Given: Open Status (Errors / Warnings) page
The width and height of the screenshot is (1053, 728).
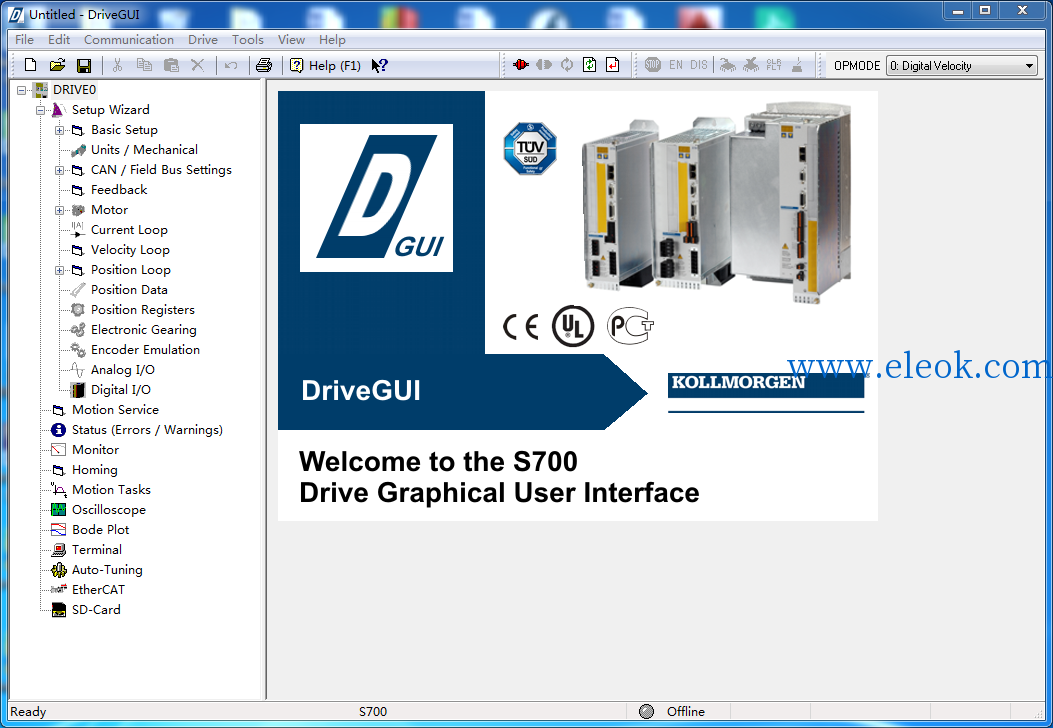Looking at the screenshot, I should 147,430.
